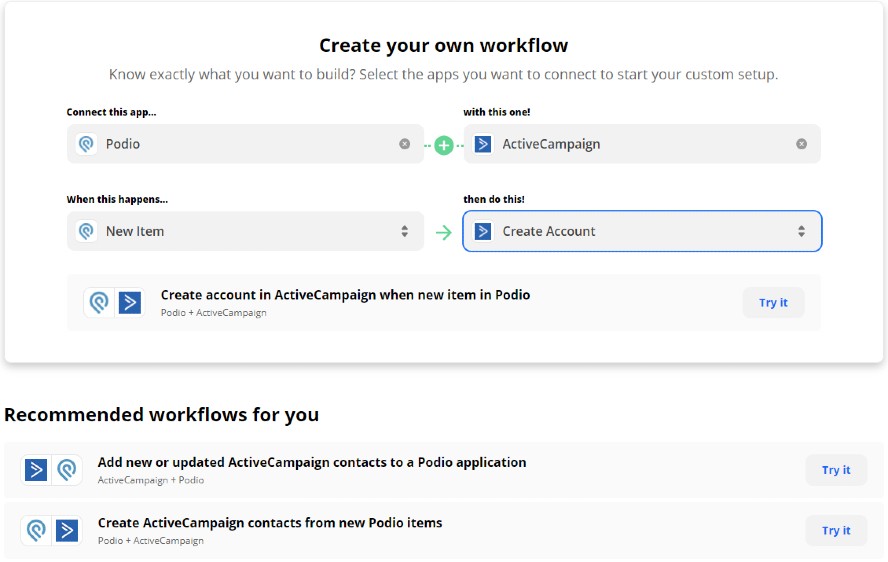Click ActiveCampaign icon in Add new or updated contacts row
888x562 pixels.
point(36,470)
